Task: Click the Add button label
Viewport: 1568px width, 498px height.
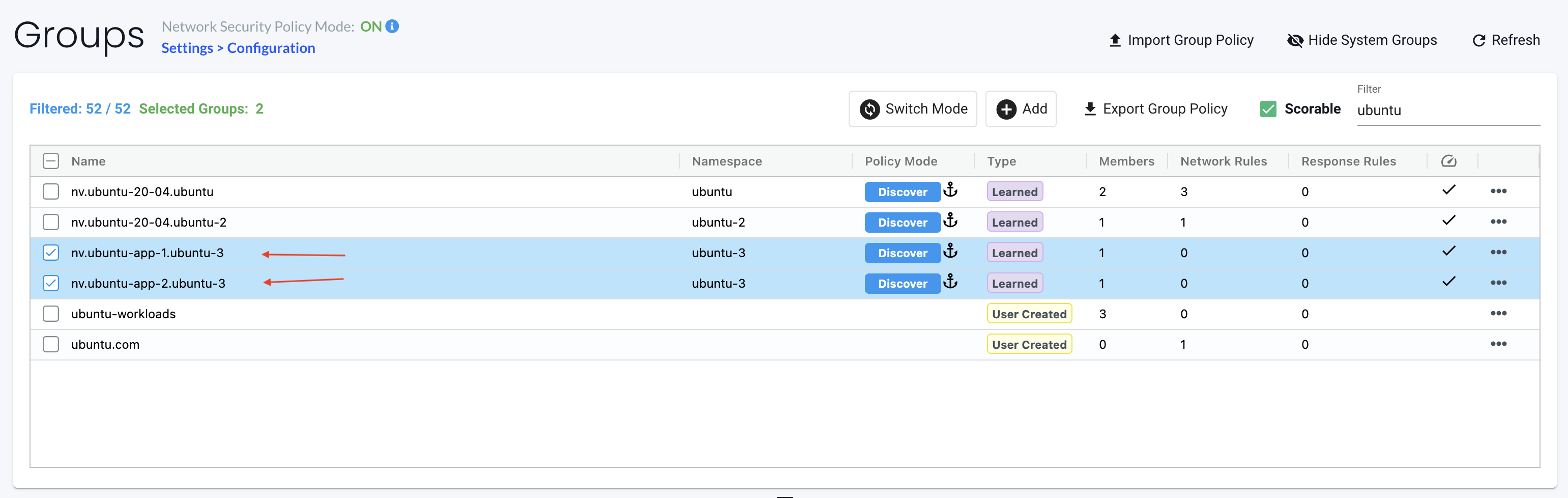Action: 1034,109
